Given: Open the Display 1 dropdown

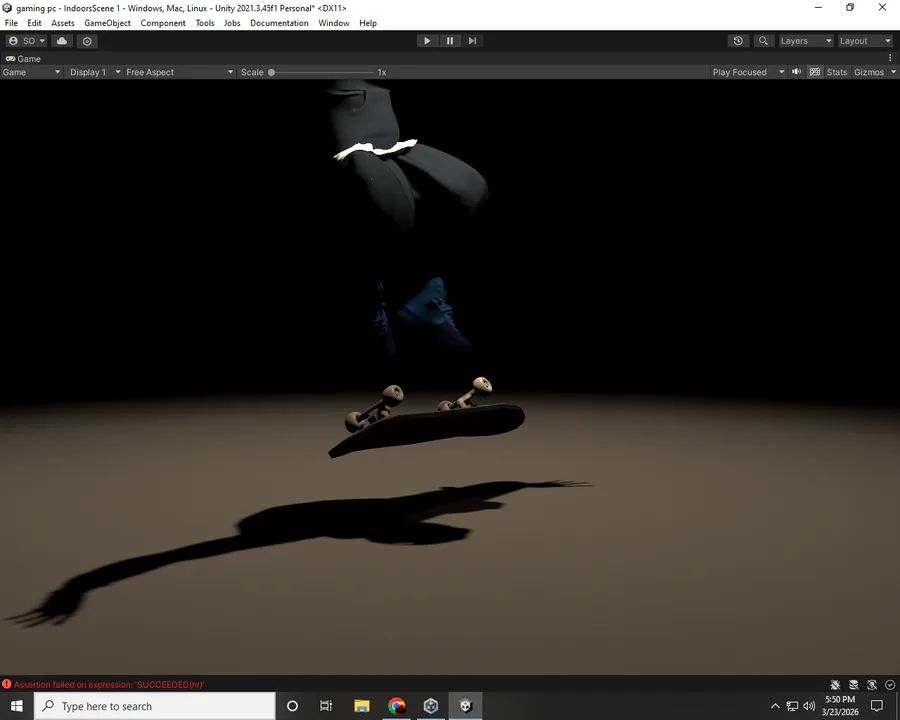Looking at the screenshot, I should 95,72.
